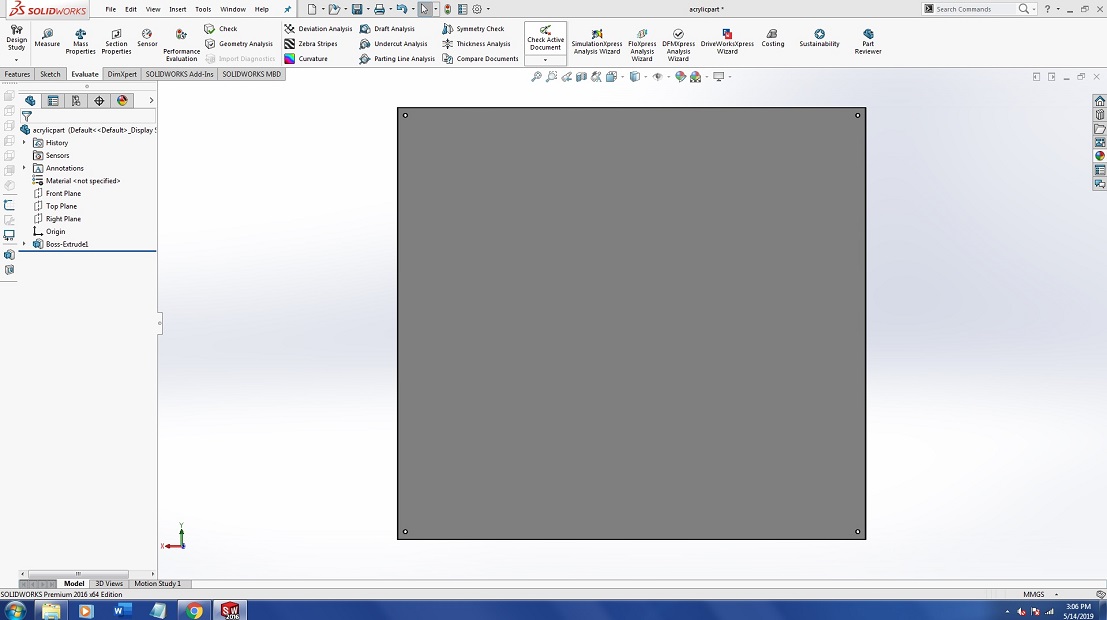This screenshot has height=620, width=1107.
Task: Open the ConfigurationManager tab
Action: click(x=76, y=101)
